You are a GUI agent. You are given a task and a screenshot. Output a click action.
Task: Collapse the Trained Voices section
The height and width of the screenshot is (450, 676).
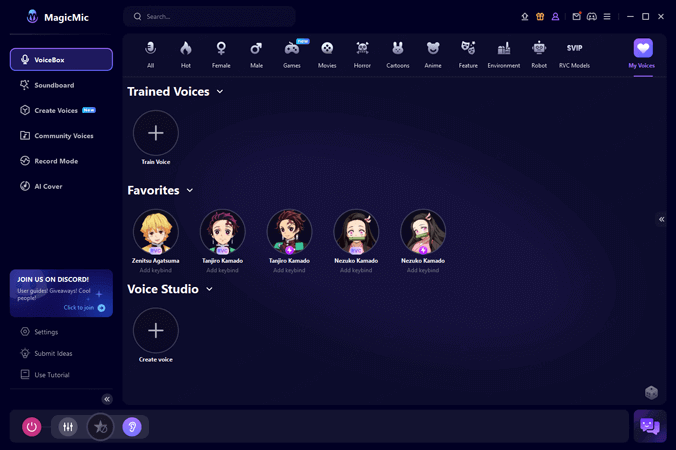(x=220, y=91)
